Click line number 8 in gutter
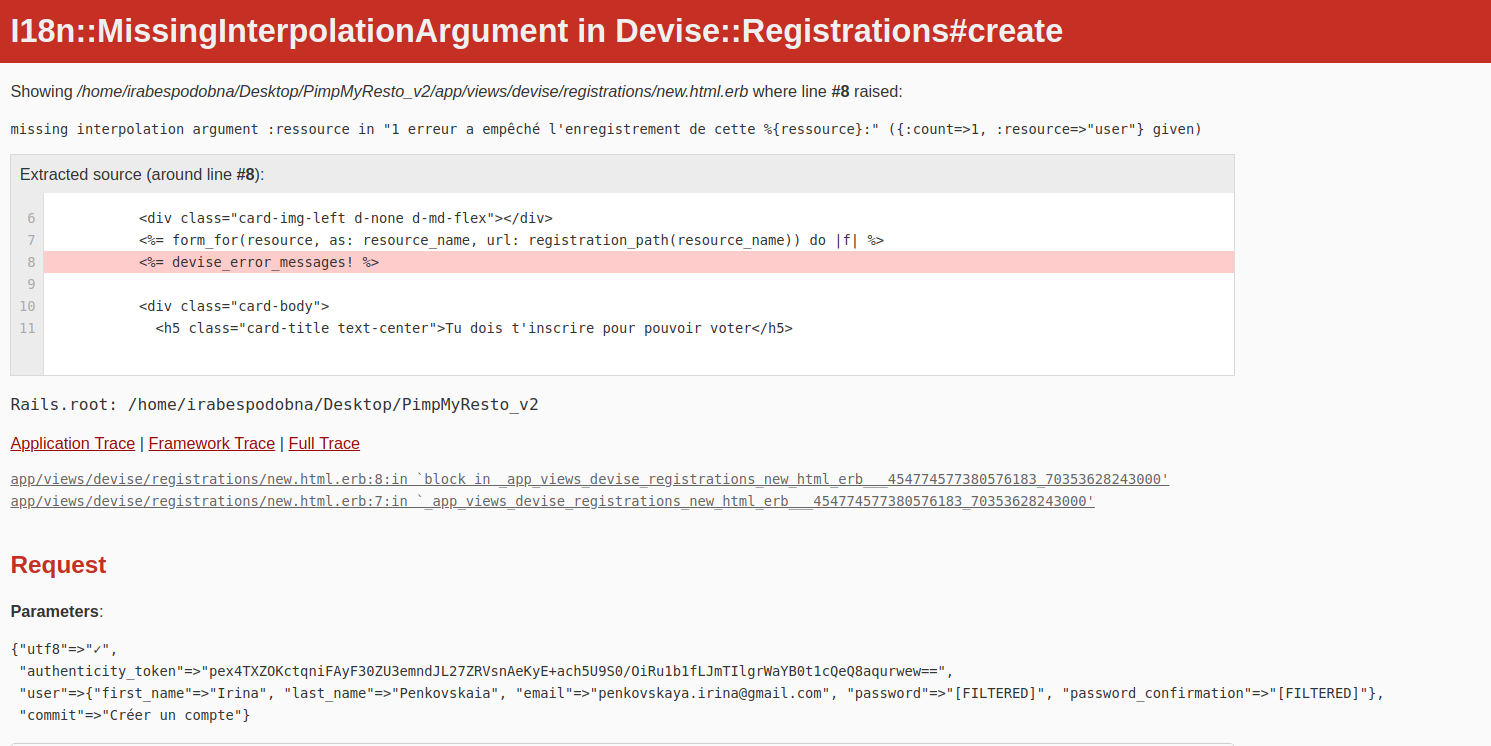 click(31, 262)
